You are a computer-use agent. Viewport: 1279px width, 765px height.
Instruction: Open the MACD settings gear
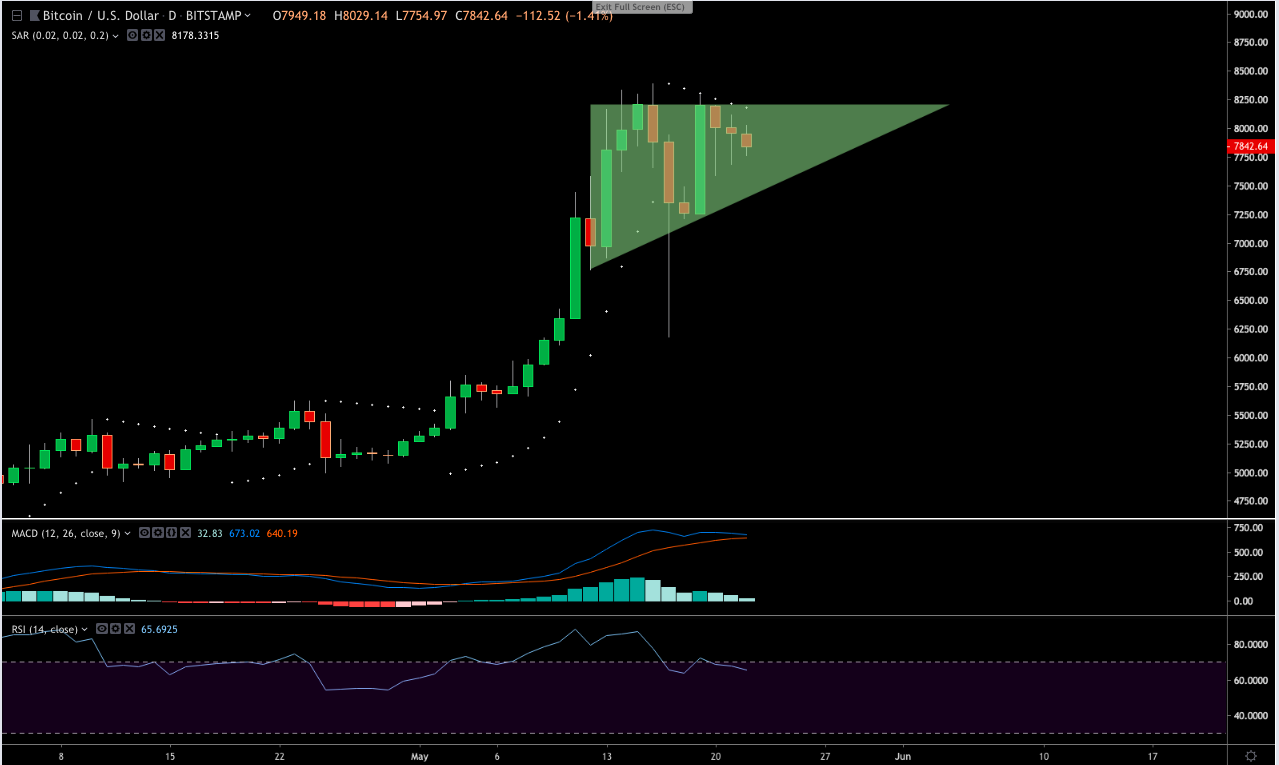[x=158, y=533]
